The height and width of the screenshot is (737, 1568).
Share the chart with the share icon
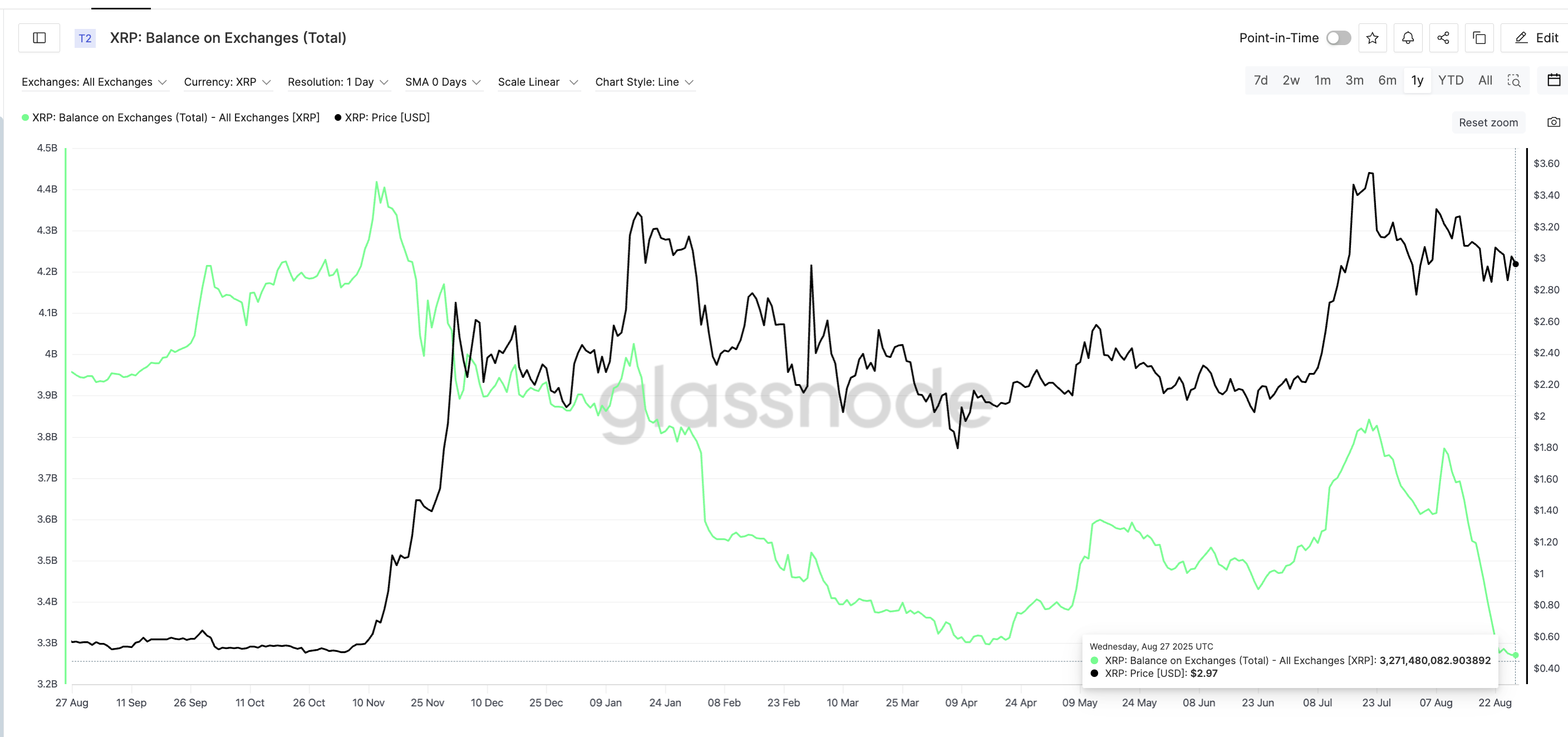click(1443, 37)
